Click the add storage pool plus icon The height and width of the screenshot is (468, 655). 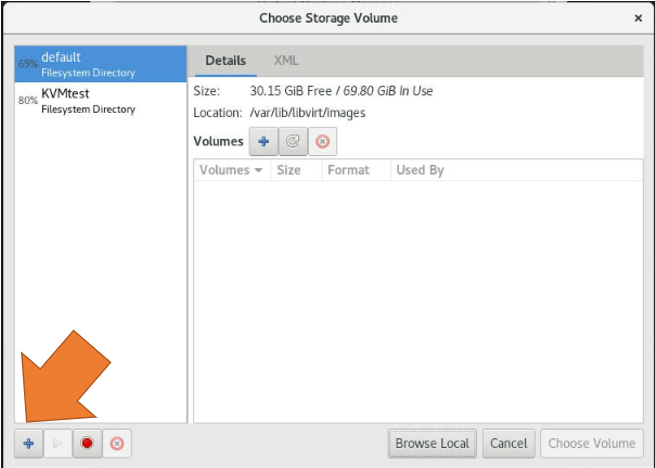pos(29,443)
